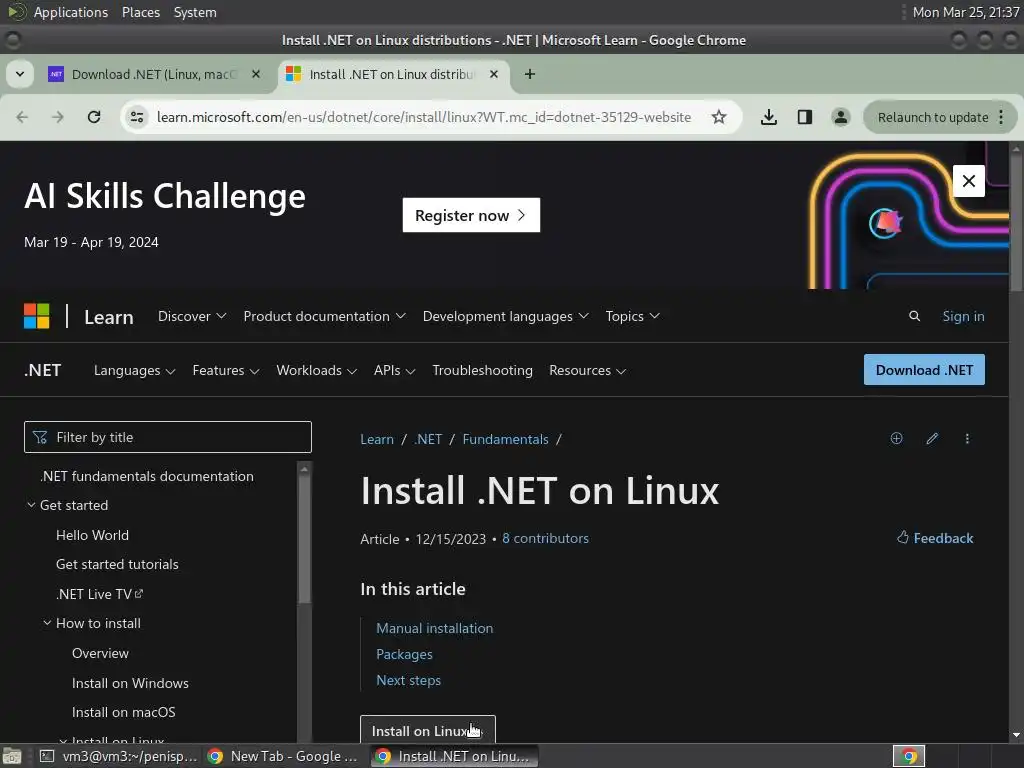Viewport: 1024px width, 768px height.
Task: Click the browser back arrow
Action: click(x=22, y=117)
